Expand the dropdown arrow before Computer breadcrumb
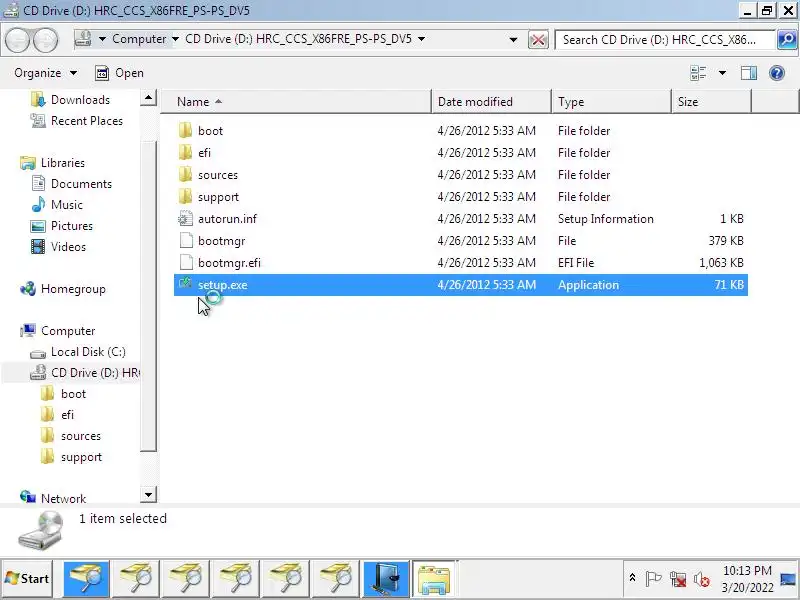The height and width of the screenshot is (600, 800). (102, 39)
